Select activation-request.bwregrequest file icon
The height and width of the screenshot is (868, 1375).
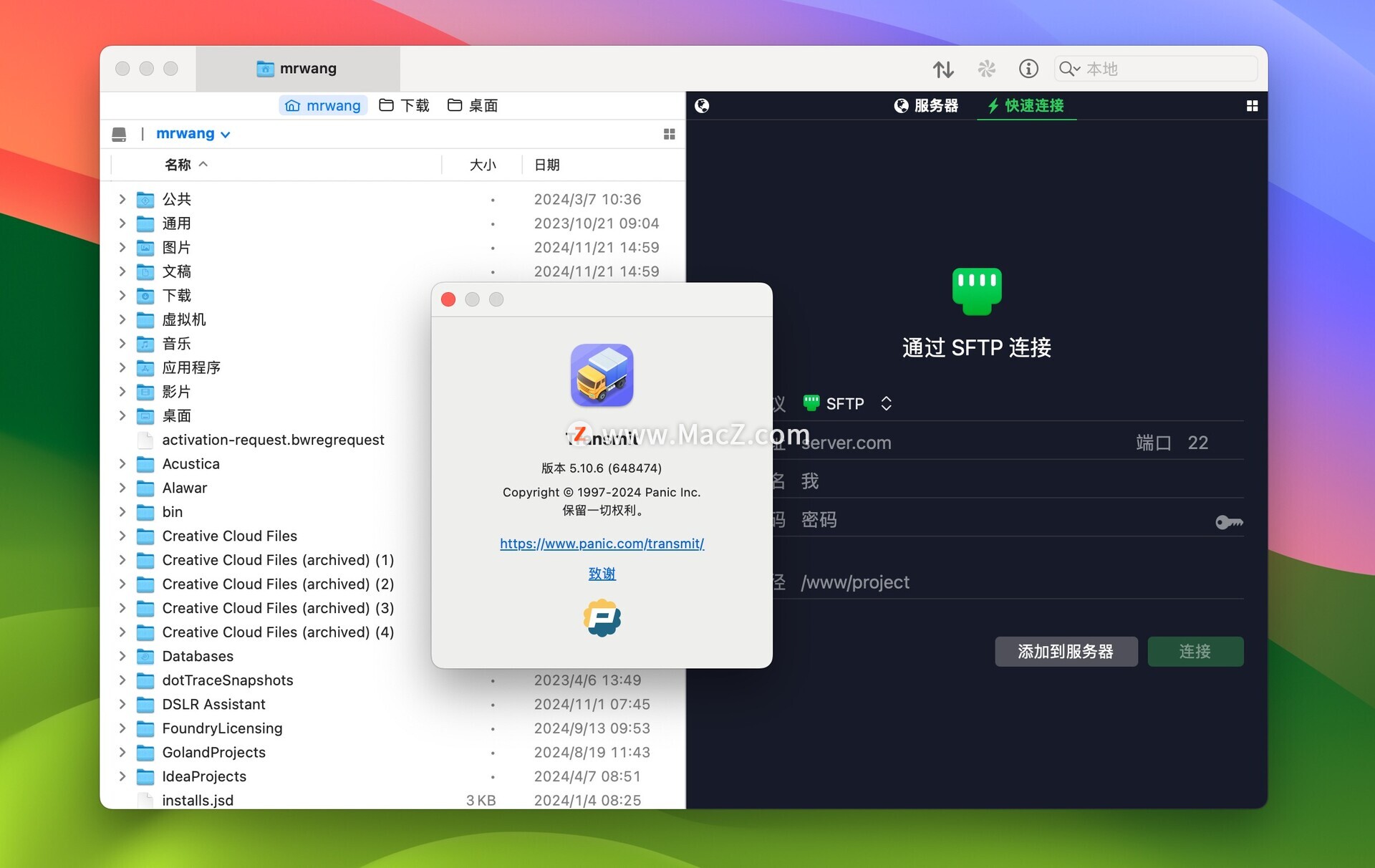coord(145,440)
